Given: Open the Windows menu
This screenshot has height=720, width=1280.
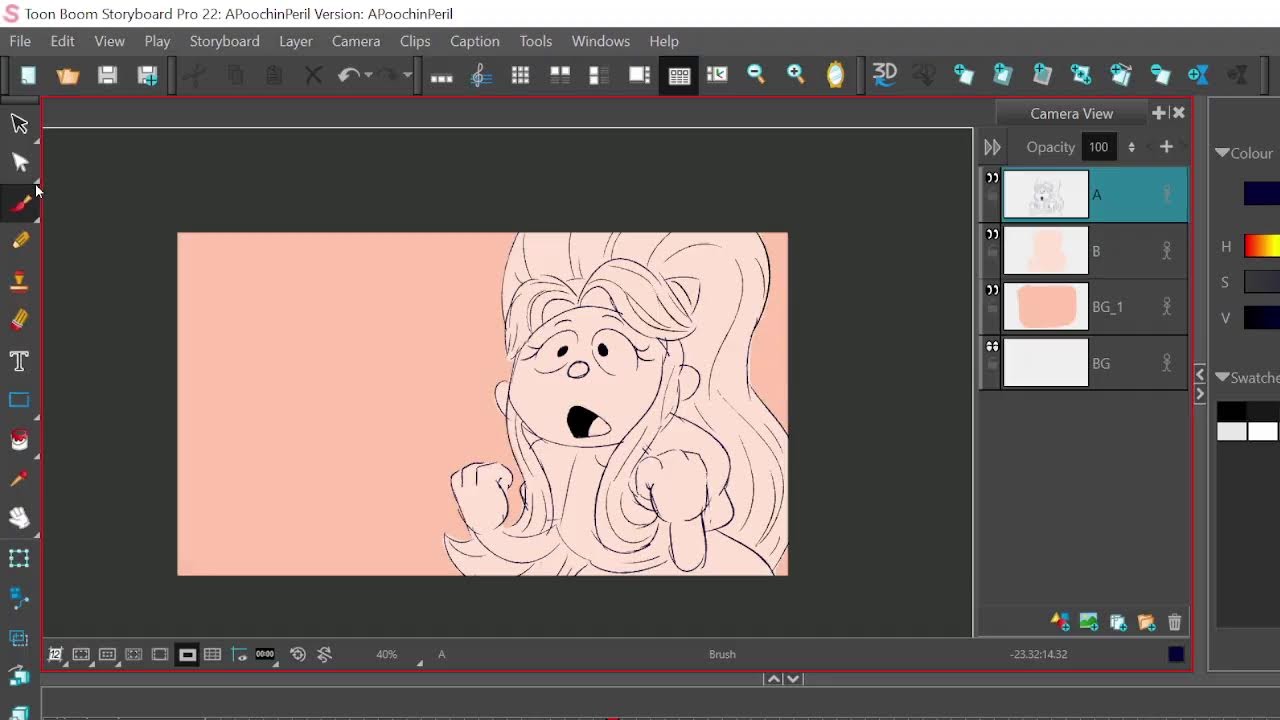Looking at the screenshot, I should pyautogui.click(x=601, y=41).
